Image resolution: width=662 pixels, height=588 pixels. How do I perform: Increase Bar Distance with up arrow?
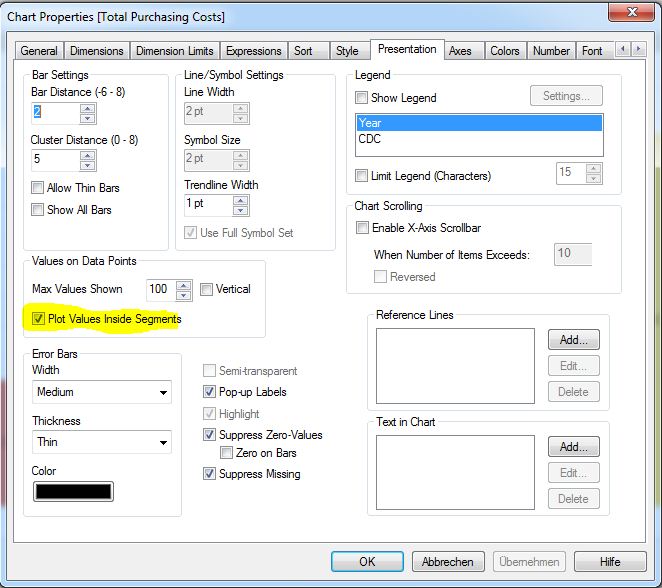(87, 108)
